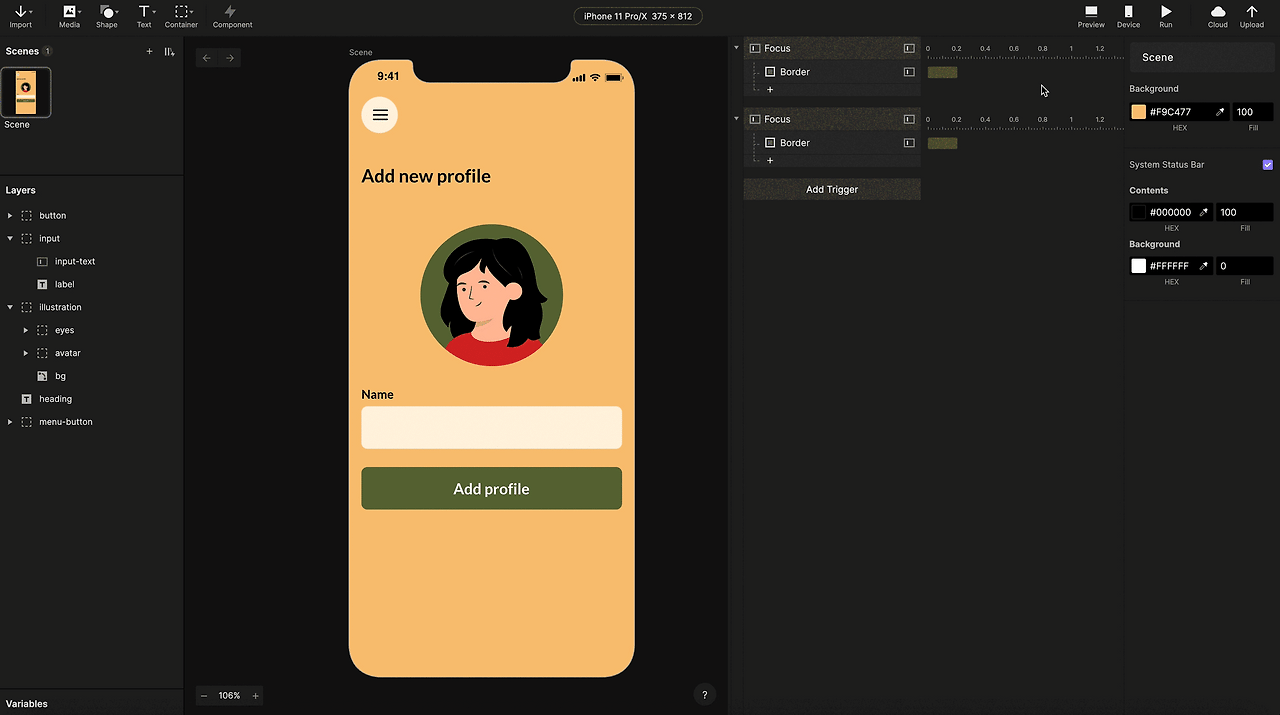Select the avatar layer in Layers
Image resolution: width=1280 pixels, height=715 pixels.
click(68, 352)
